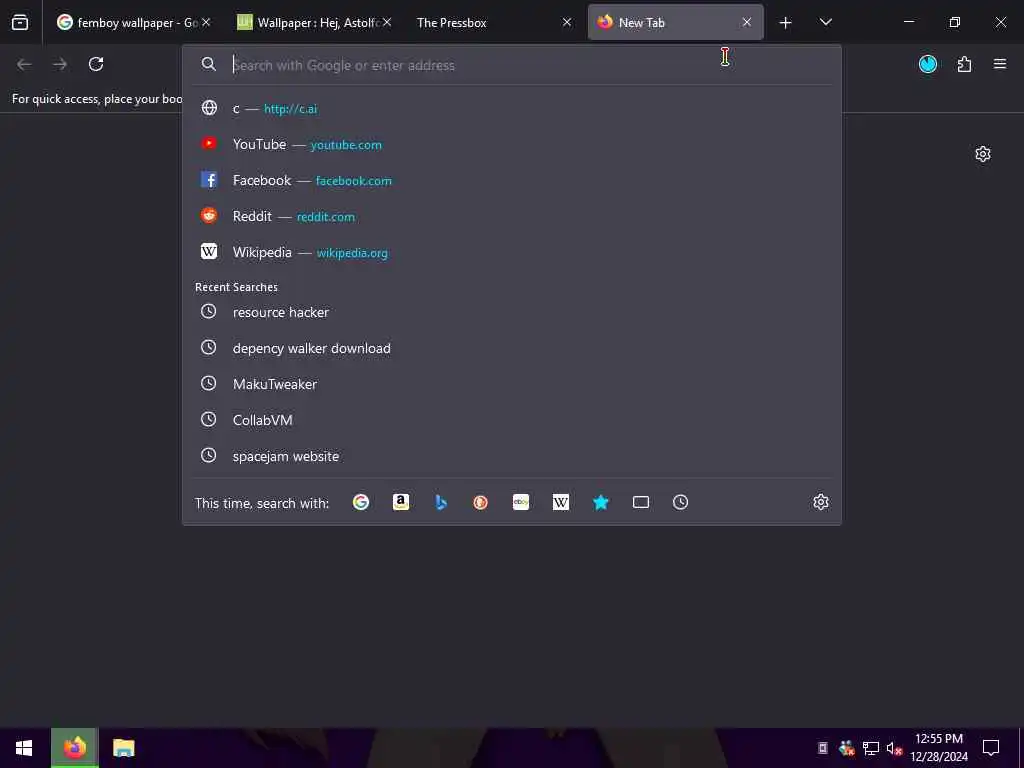
Task: Close the Wallpaper: Hej, Astolfo tab
Action: [387, 22]
